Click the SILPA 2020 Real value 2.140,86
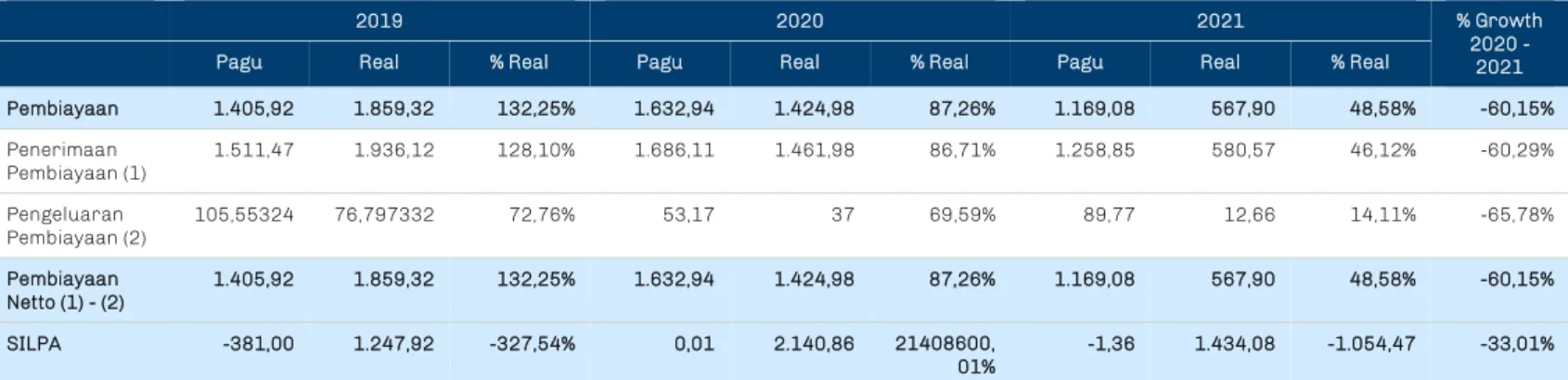The width and height of the screenshot is (1568, 380). 814,344
